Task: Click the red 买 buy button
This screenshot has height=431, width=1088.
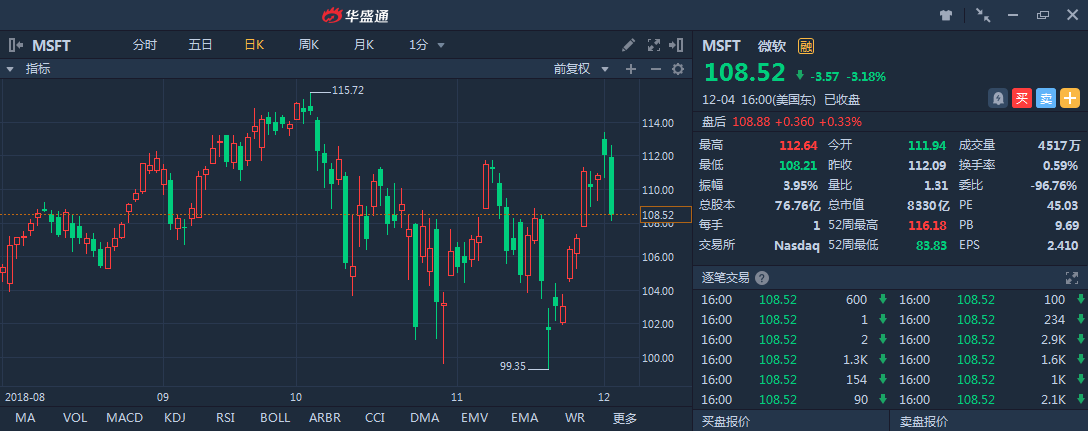Action: pos(1022,98)
